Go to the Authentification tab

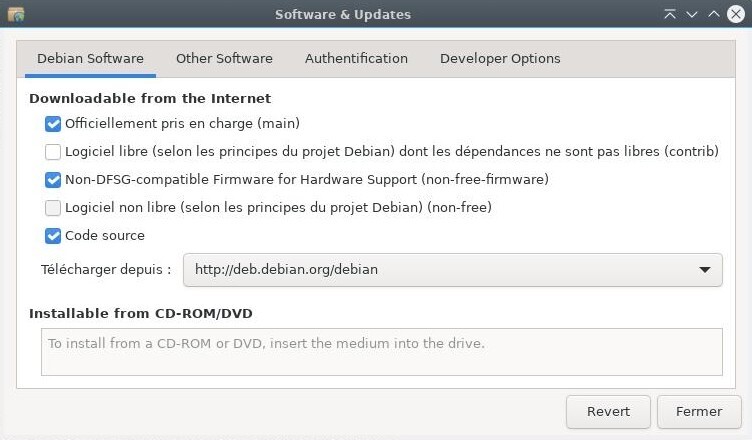click(x=356, y=59)
